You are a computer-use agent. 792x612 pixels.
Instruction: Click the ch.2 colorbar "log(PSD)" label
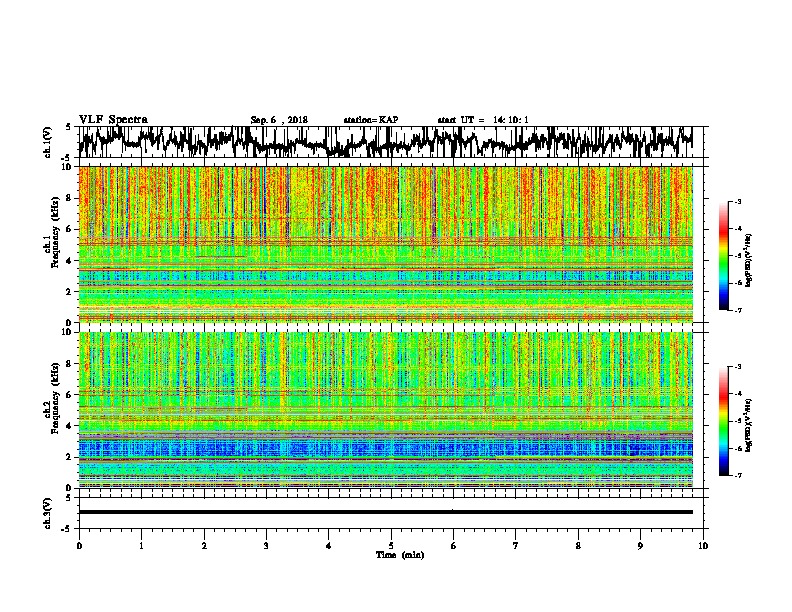point(748,425)
